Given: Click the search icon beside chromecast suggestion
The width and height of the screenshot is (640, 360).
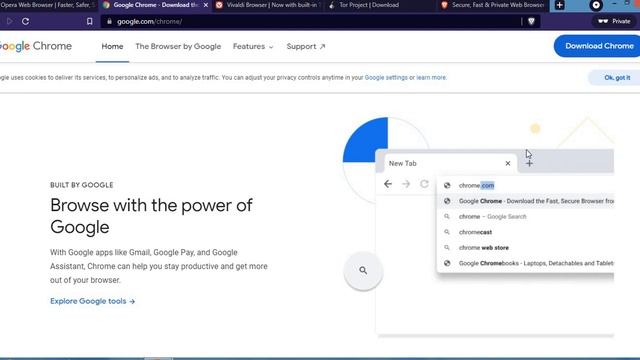Looking at the screenshot, I should (447, 232).
